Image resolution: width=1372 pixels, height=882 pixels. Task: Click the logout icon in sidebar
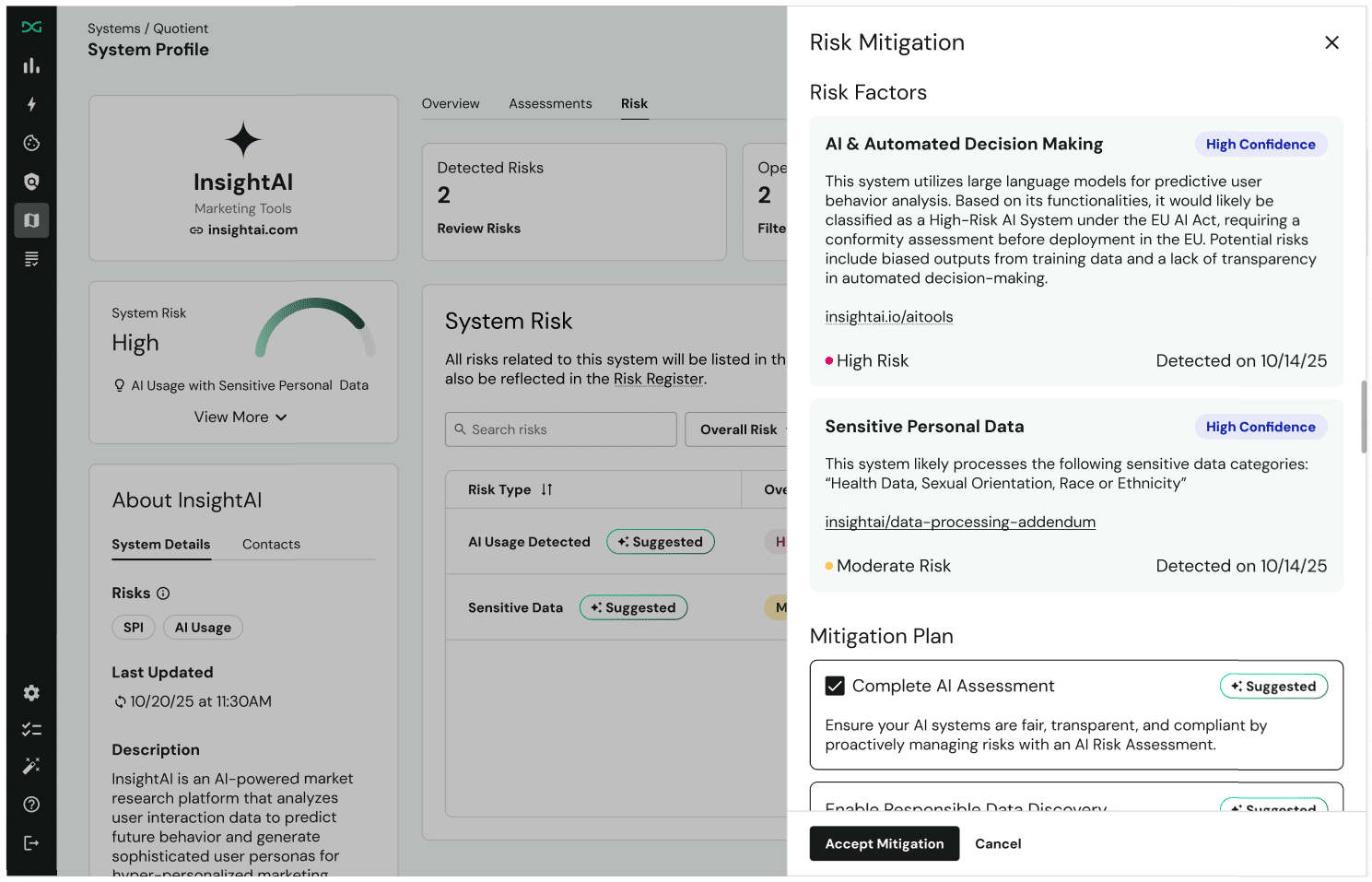pos(31,843)
